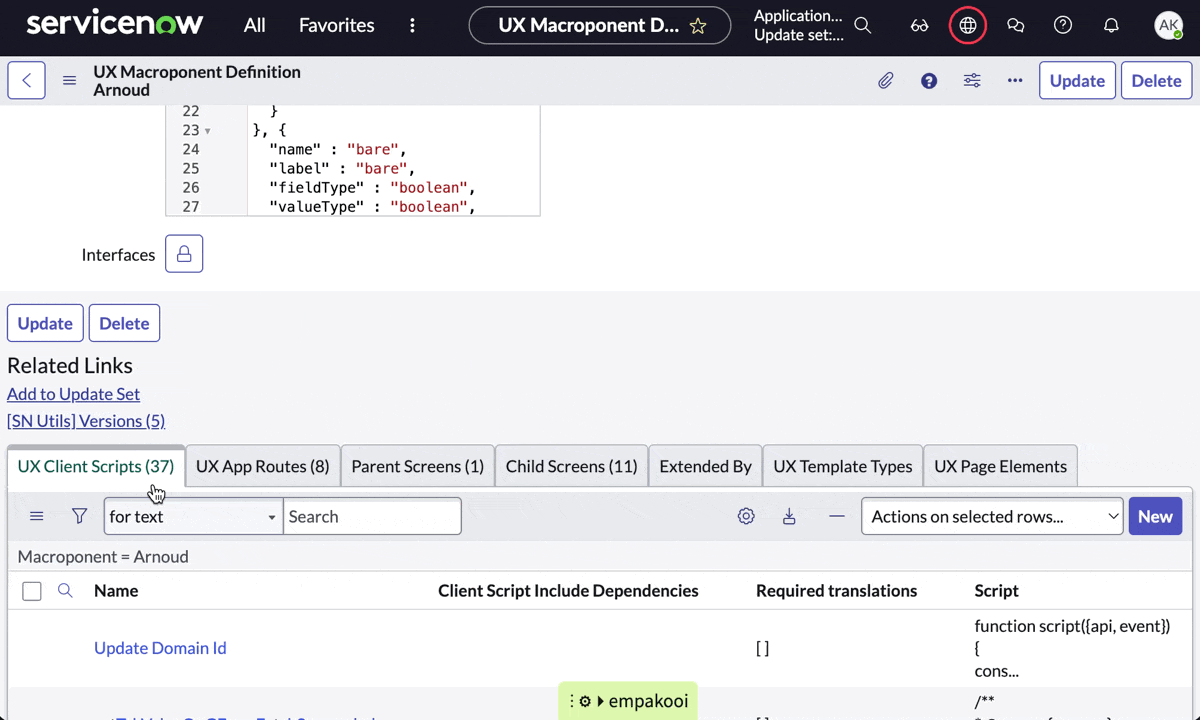Click the New button above the list
This screenshot has height=720, width=1200.
tap(1155, 516)
